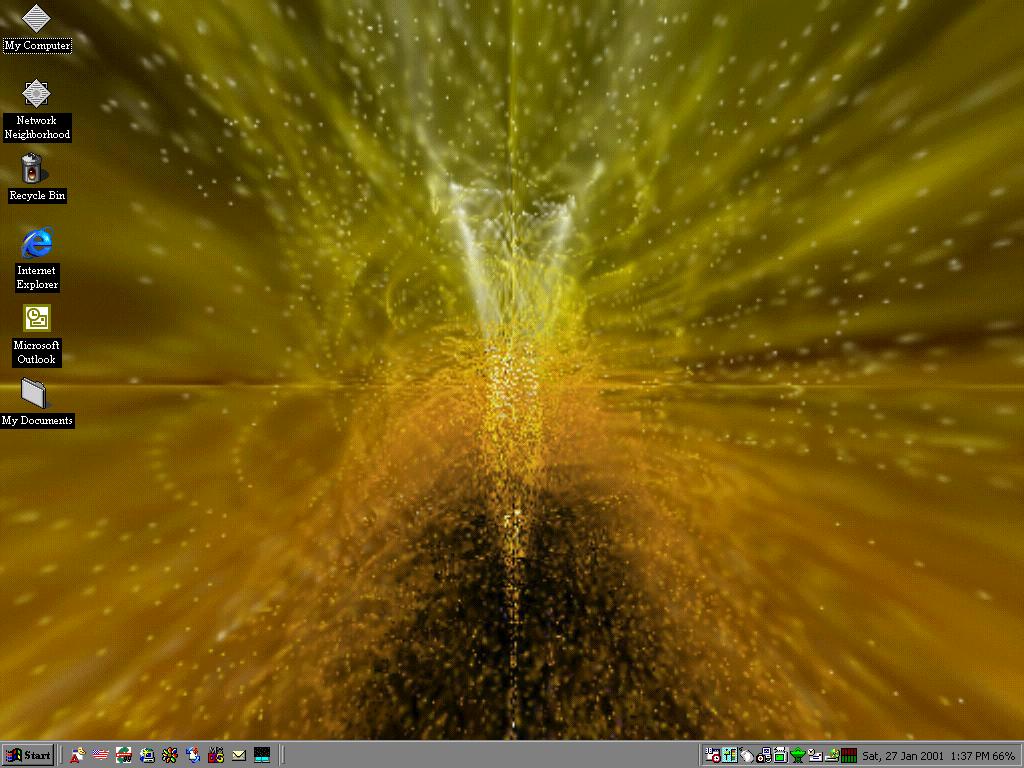The width and height of the screenshot is (1024, 768).
Task: Click the computer monitor quick launch icon
Action: 147,755
